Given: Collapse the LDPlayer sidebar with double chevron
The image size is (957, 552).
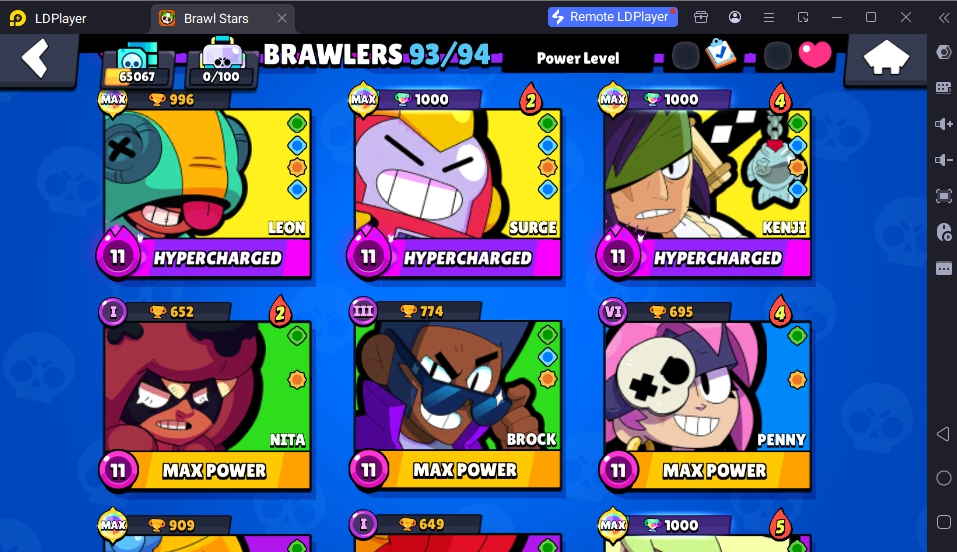Looking at the screenshot, I should click(x=943, y=18).
